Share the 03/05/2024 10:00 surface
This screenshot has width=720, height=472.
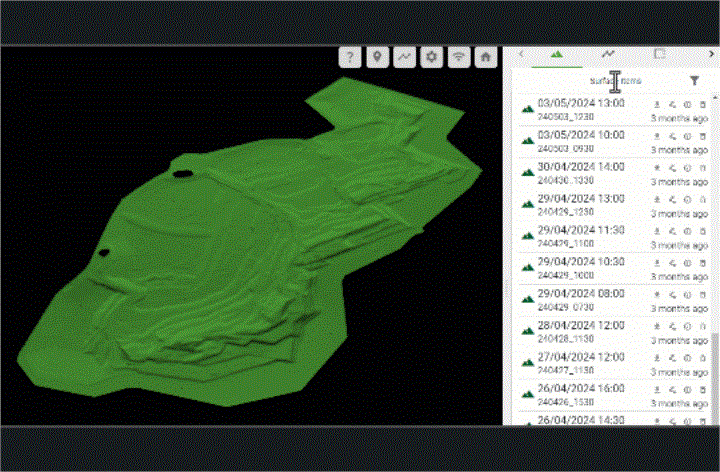673,135
